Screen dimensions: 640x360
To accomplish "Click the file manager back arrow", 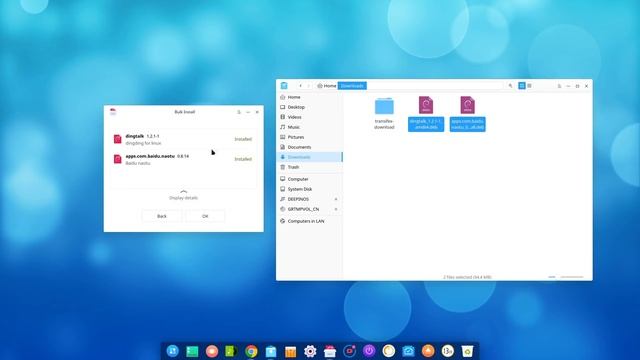I will (300, 86).
